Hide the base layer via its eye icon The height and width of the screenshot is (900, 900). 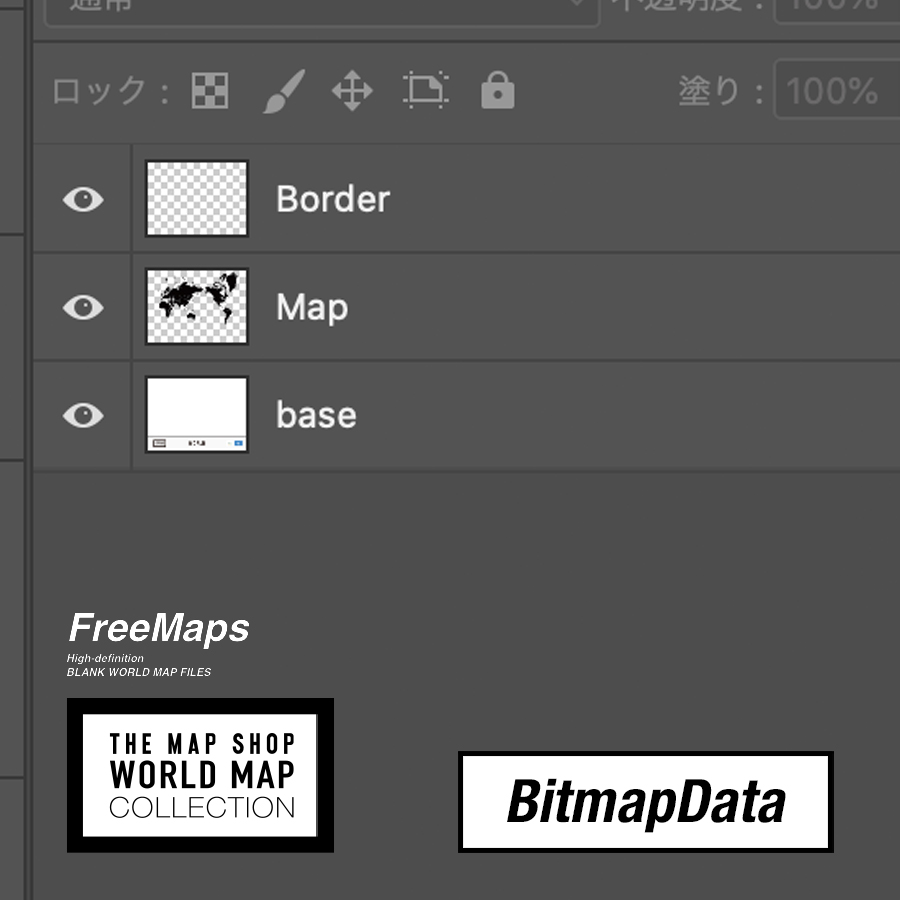tap(83, 415)
